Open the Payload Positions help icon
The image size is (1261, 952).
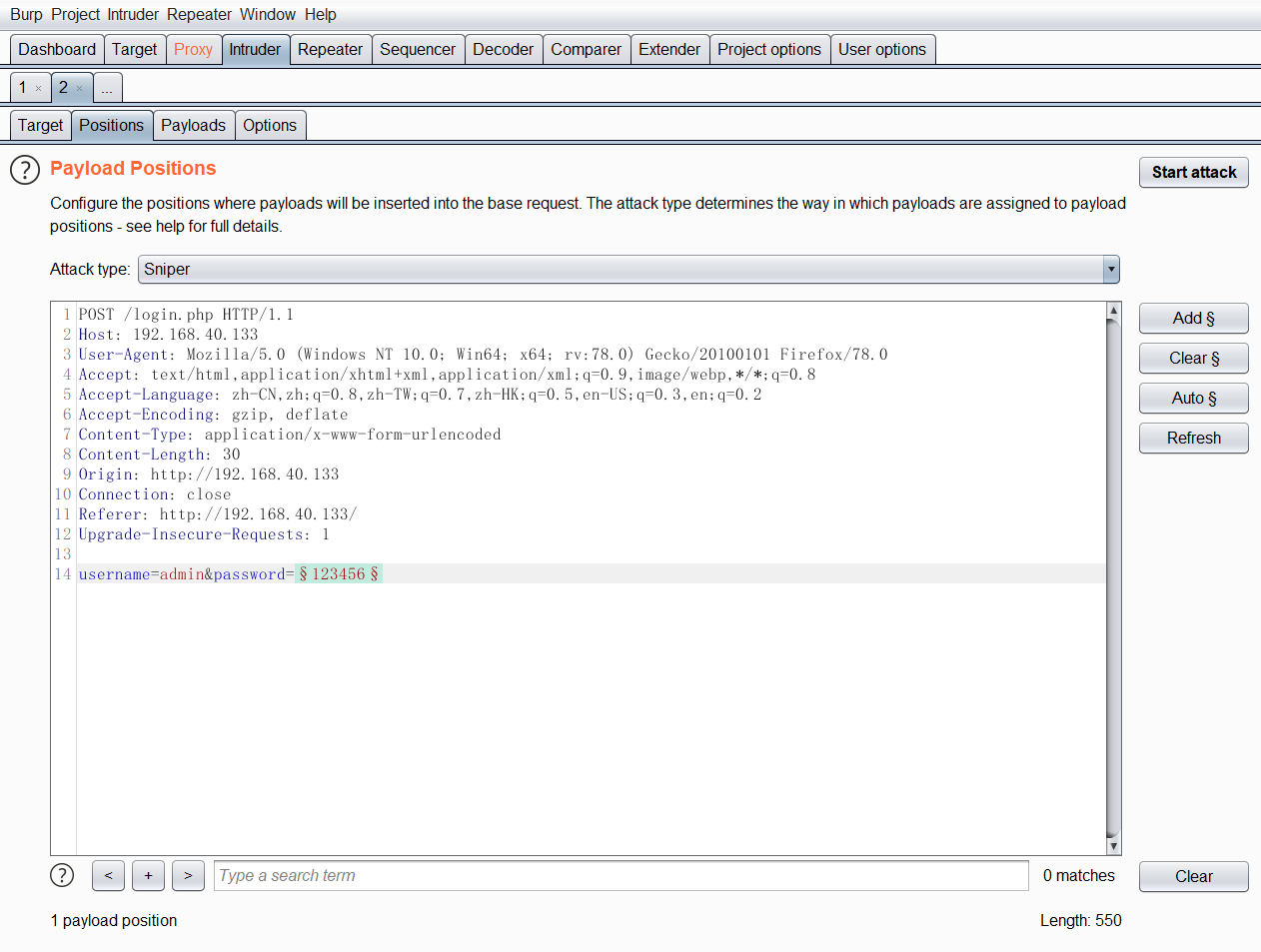pos(25,170)
